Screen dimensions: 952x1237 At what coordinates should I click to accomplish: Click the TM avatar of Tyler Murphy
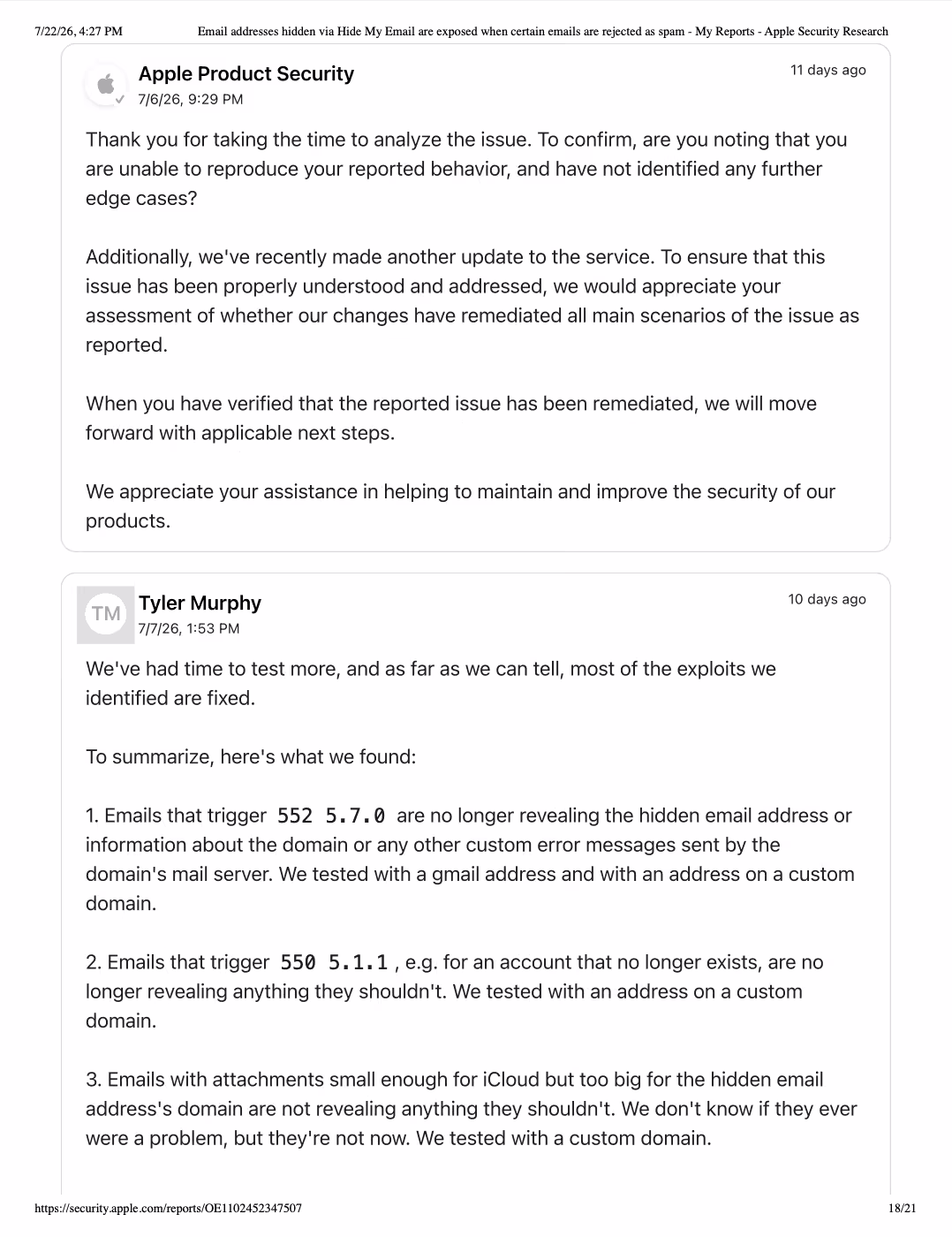(106, 614)
